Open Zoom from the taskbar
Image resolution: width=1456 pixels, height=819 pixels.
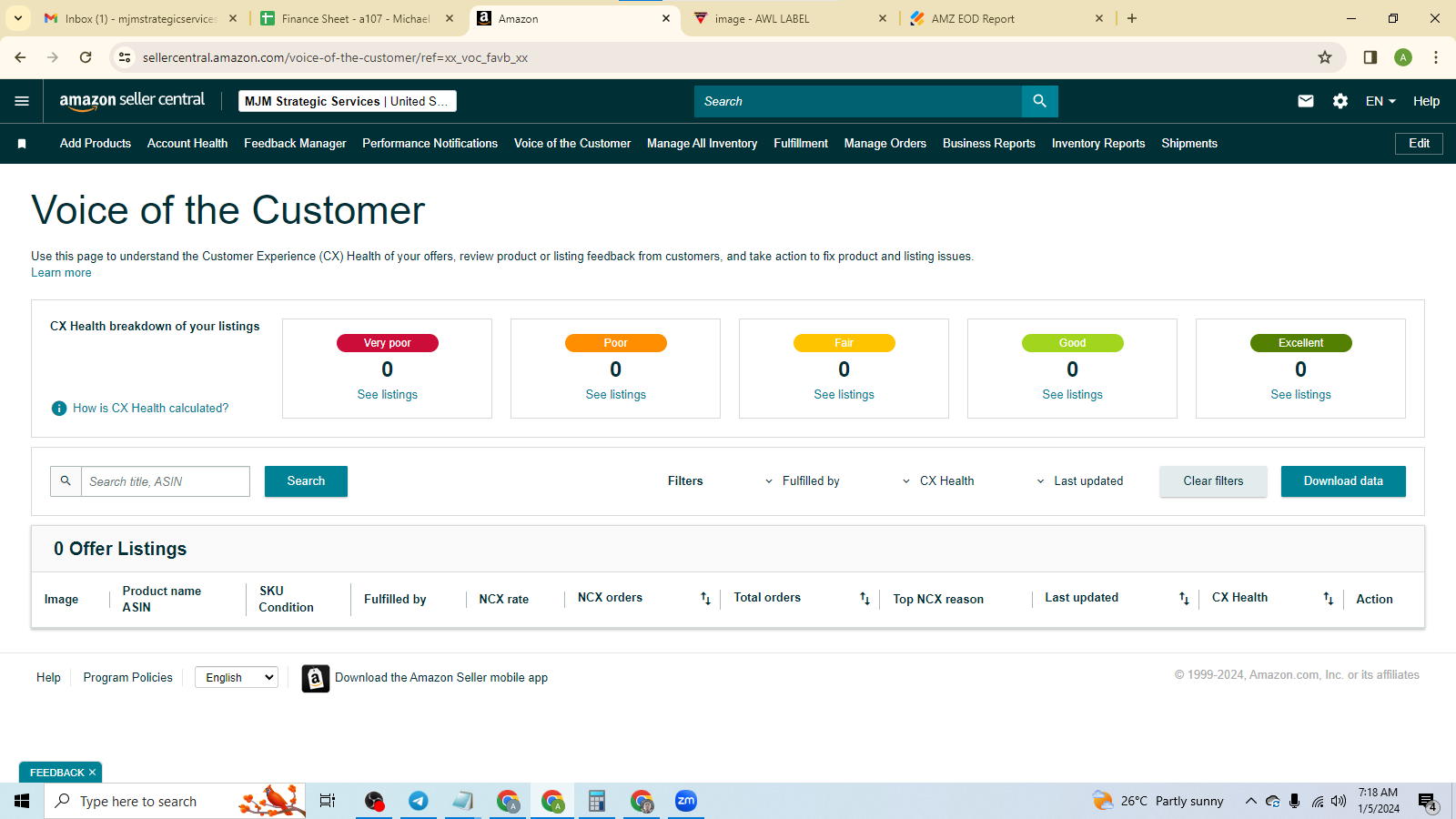click(686, 801)
